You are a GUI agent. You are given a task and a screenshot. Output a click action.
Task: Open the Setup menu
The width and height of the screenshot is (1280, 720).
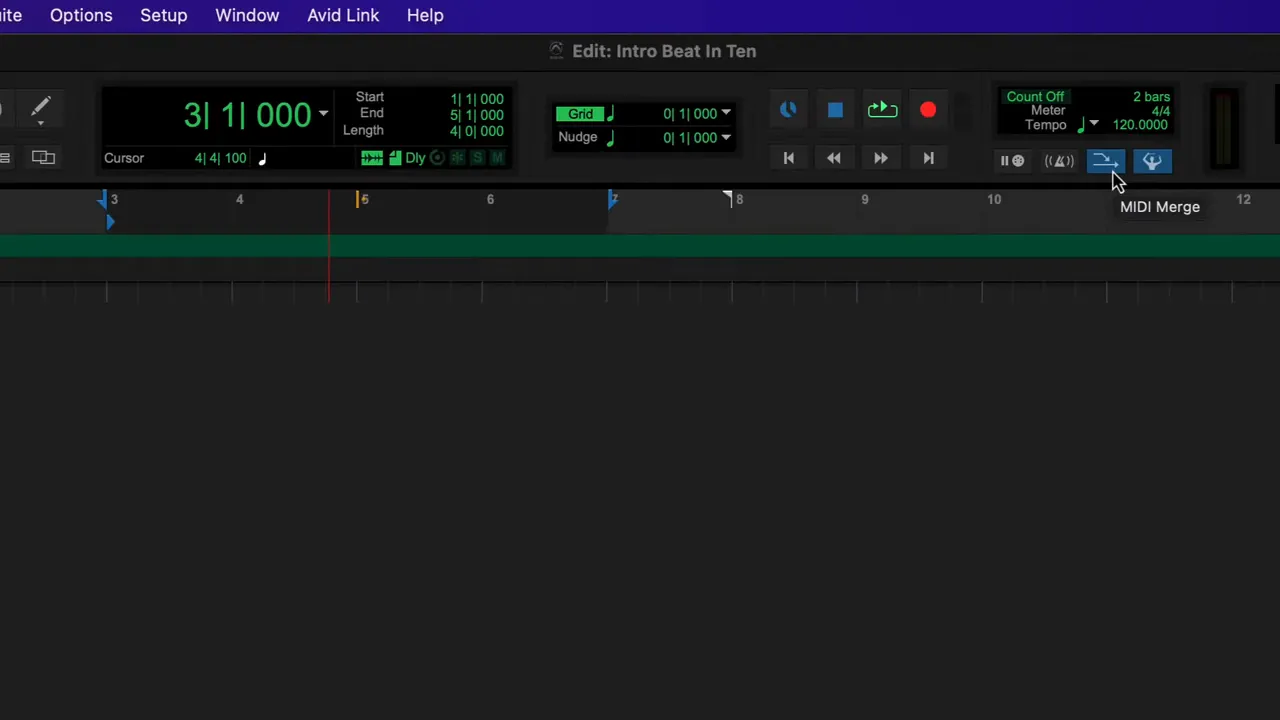(x=163, y=16)
